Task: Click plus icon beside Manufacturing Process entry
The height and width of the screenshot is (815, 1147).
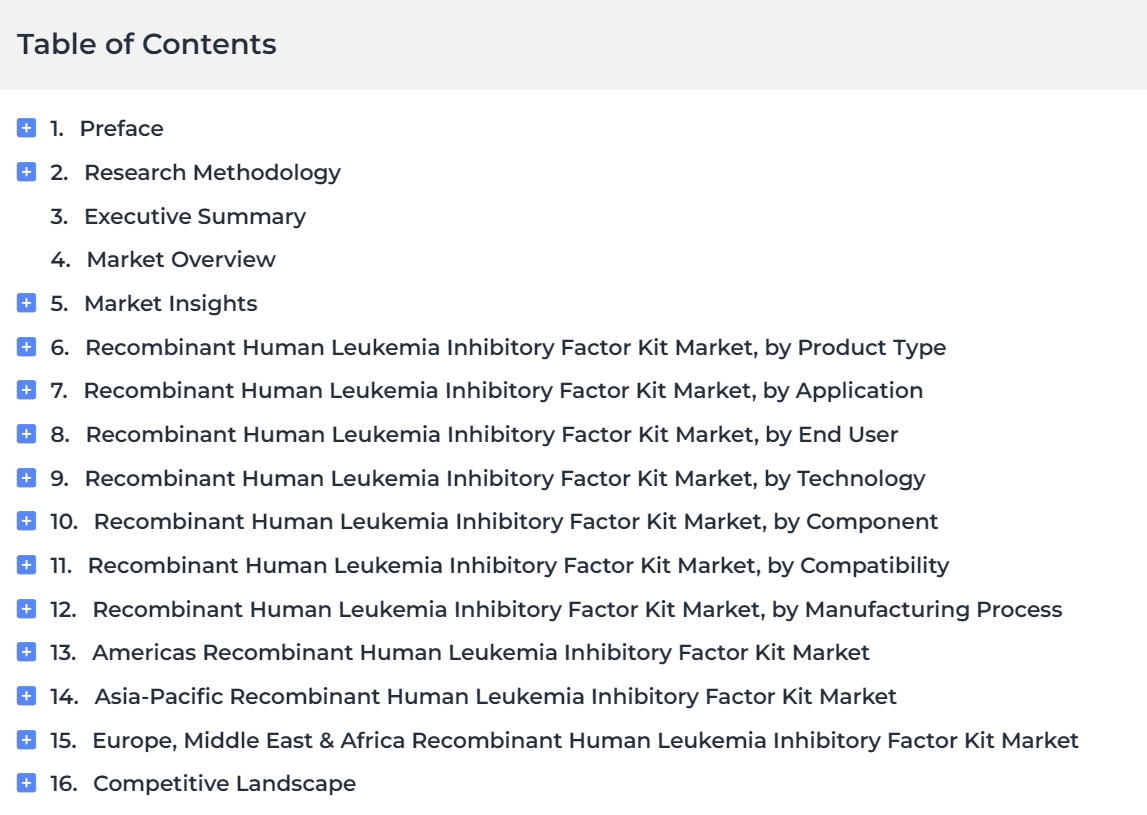Action: click(x=26, y=609)
